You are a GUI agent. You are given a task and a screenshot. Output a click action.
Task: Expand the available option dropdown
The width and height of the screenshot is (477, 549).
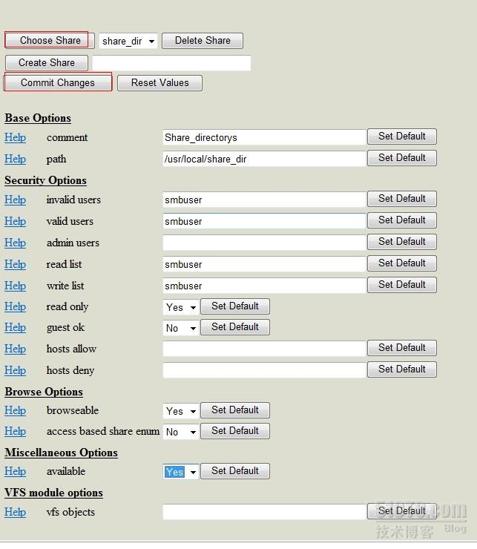click(181, 472)
